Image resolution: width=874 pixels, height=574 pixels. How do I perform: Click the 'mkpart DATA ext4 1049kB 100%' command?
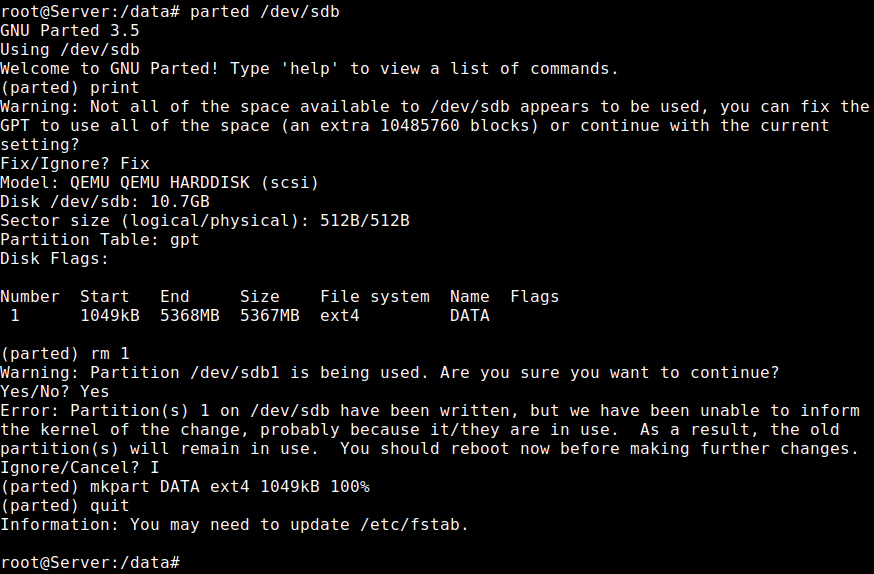pos(230,487)
